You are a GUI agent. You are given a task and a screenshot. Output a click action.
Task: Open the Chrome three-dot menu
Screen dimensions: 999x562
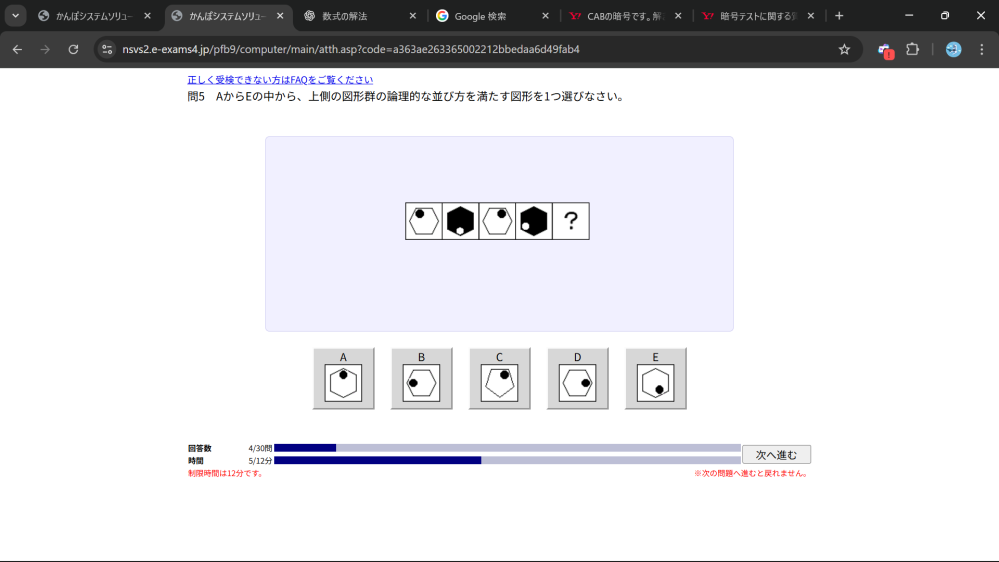click(981, 49)
